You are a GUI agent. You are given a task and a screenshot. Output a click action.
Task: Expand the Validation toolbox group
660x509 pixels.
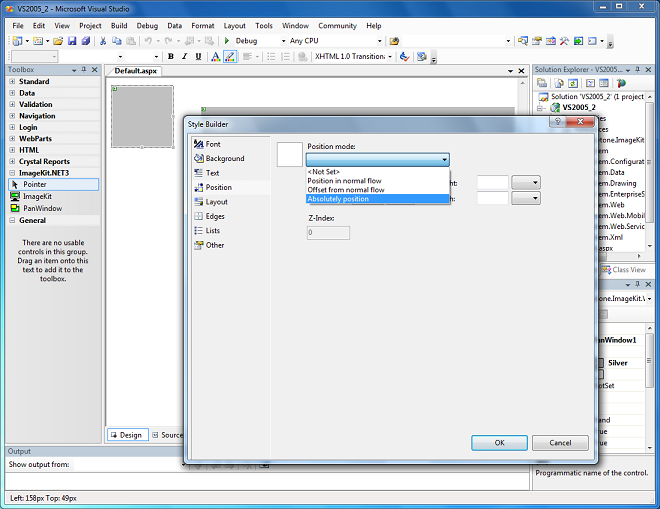[12, 104]
